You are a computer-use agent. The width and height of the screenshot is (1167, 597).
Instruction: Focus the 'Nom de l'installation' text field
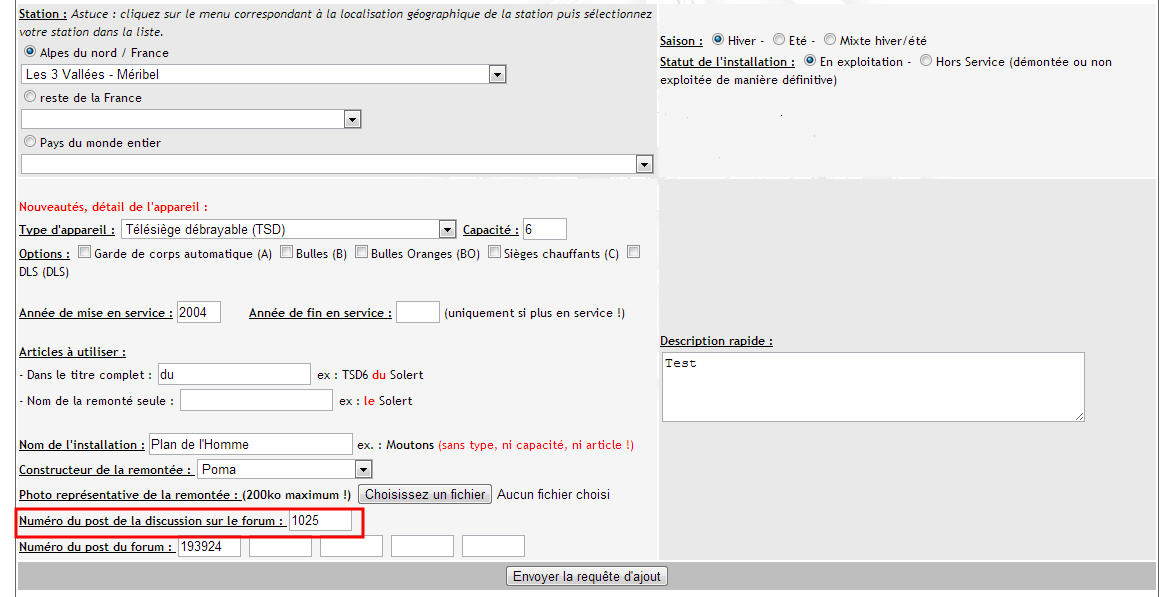pos(249,444)
